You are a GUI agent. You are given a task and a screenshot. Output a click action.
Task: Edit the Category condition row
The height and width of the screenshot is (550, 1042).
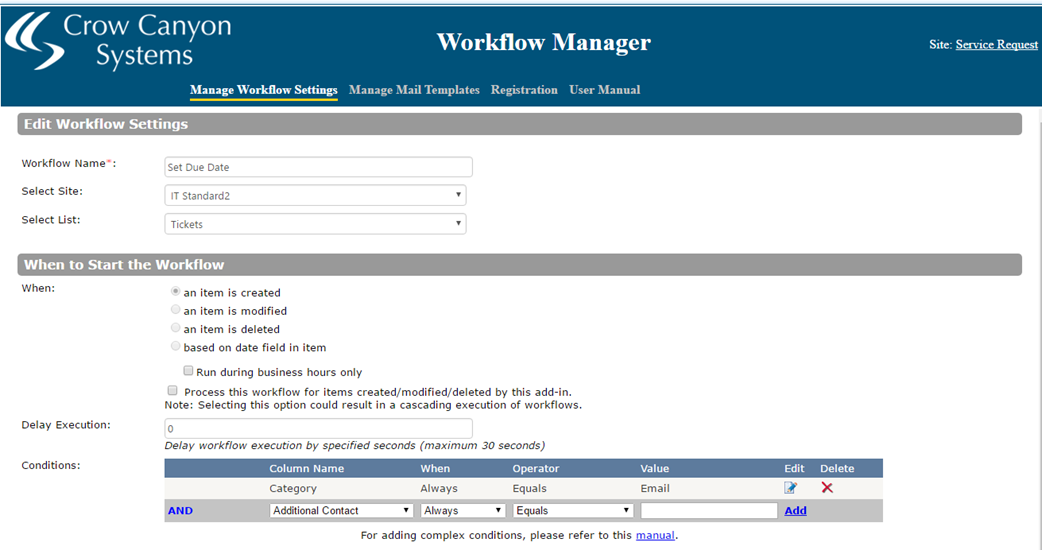tap(791, 488)
